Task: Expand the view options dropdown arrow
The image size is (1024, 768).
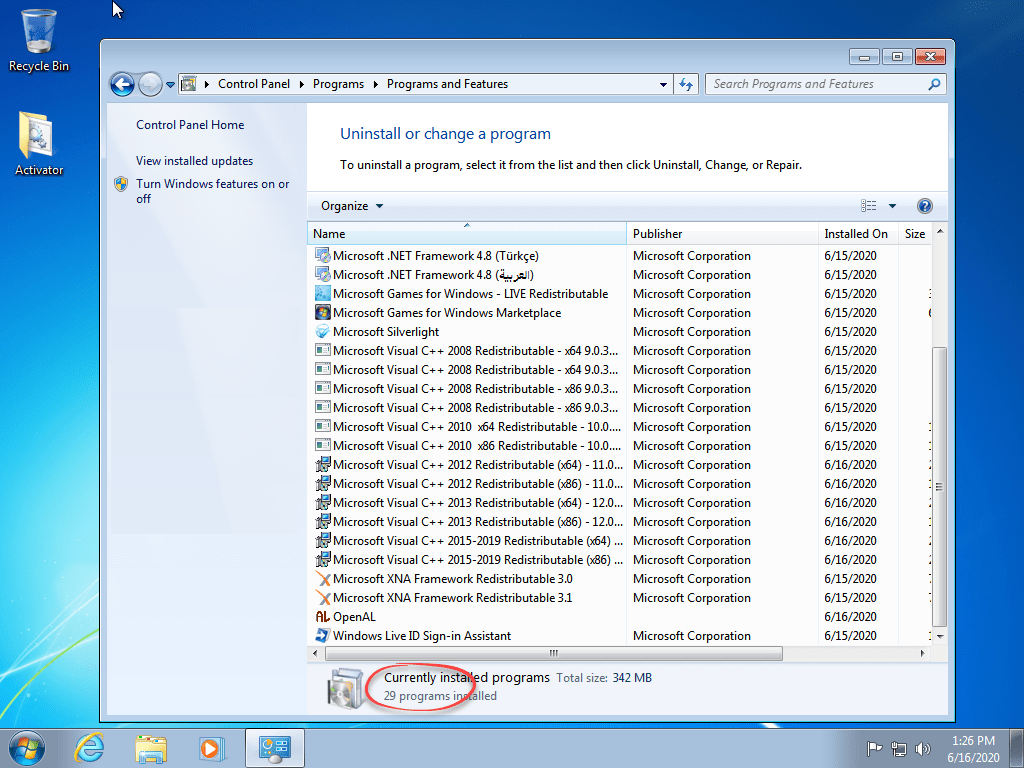Action: [892, 206]
